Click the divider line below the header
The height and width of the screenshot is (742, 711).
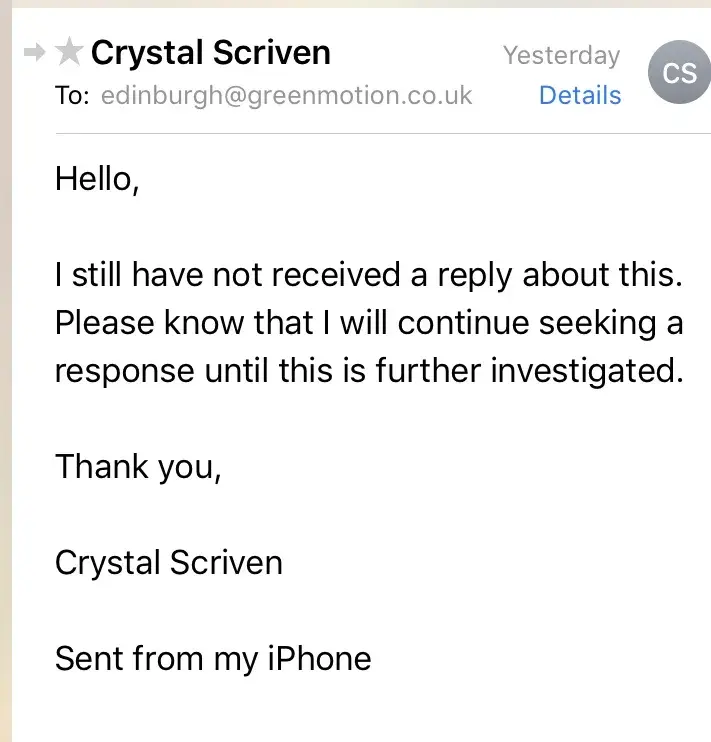point(360,133)
